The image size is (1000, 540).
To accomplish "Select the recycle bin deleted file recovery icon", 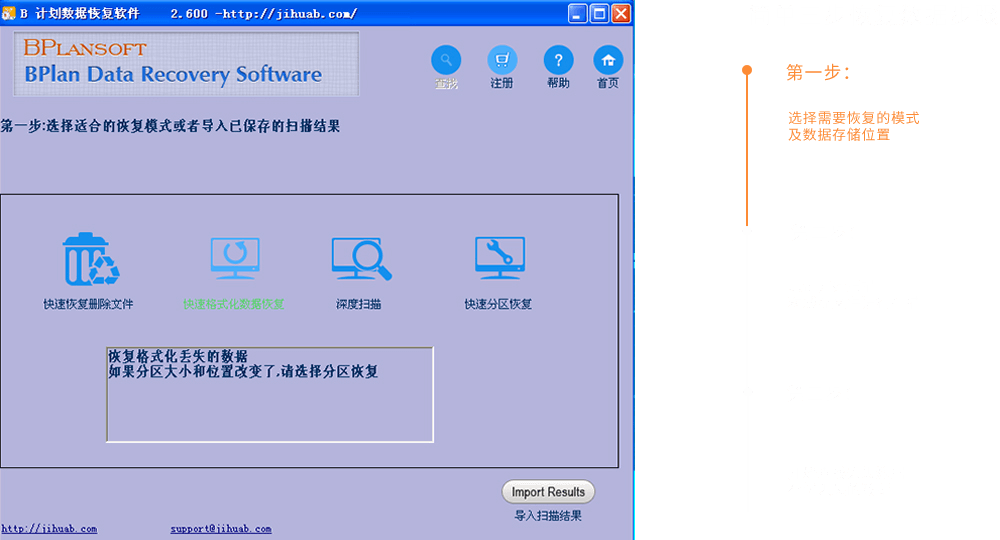I will pyautogui.click(x=90, y=260).
